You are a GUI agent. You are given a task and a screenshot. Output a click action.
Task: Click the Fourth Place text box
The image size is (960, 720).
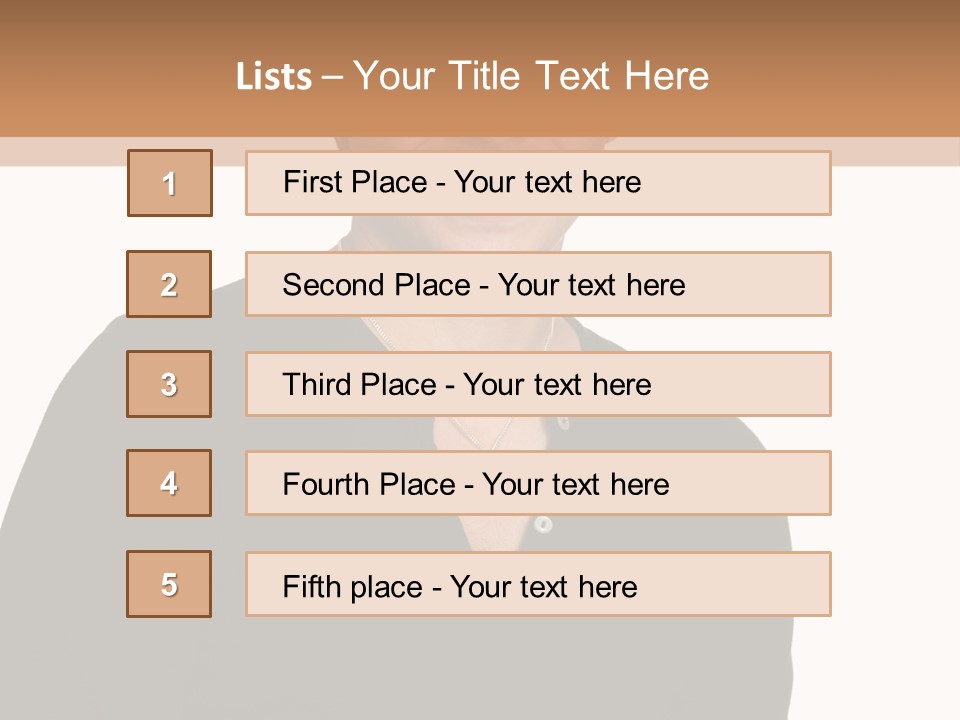click(x=538, y=483)
